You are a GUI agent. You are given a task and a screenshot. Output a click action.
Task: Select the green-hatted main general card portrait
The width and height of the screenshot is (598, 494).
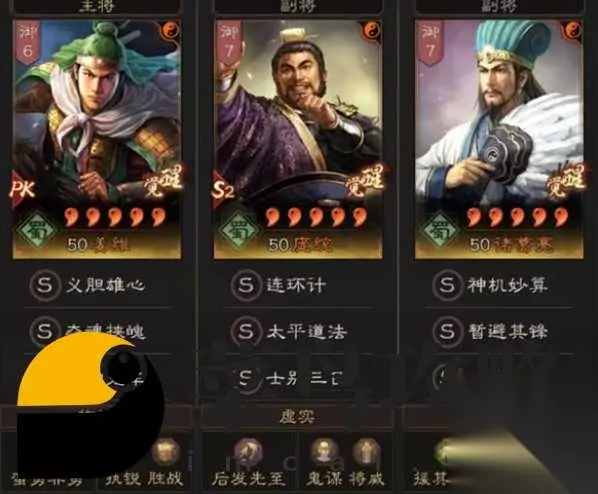[97, 139]
